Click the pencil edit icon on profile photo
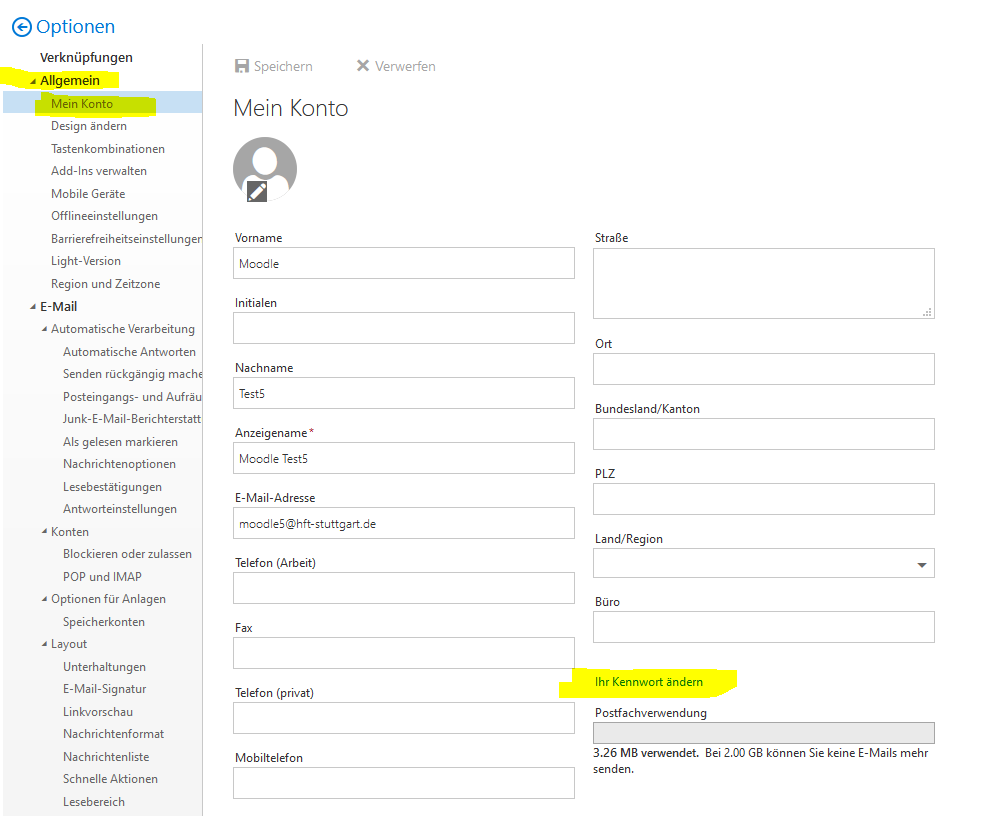Screen dimensions: 983x816 pos(257,190)
